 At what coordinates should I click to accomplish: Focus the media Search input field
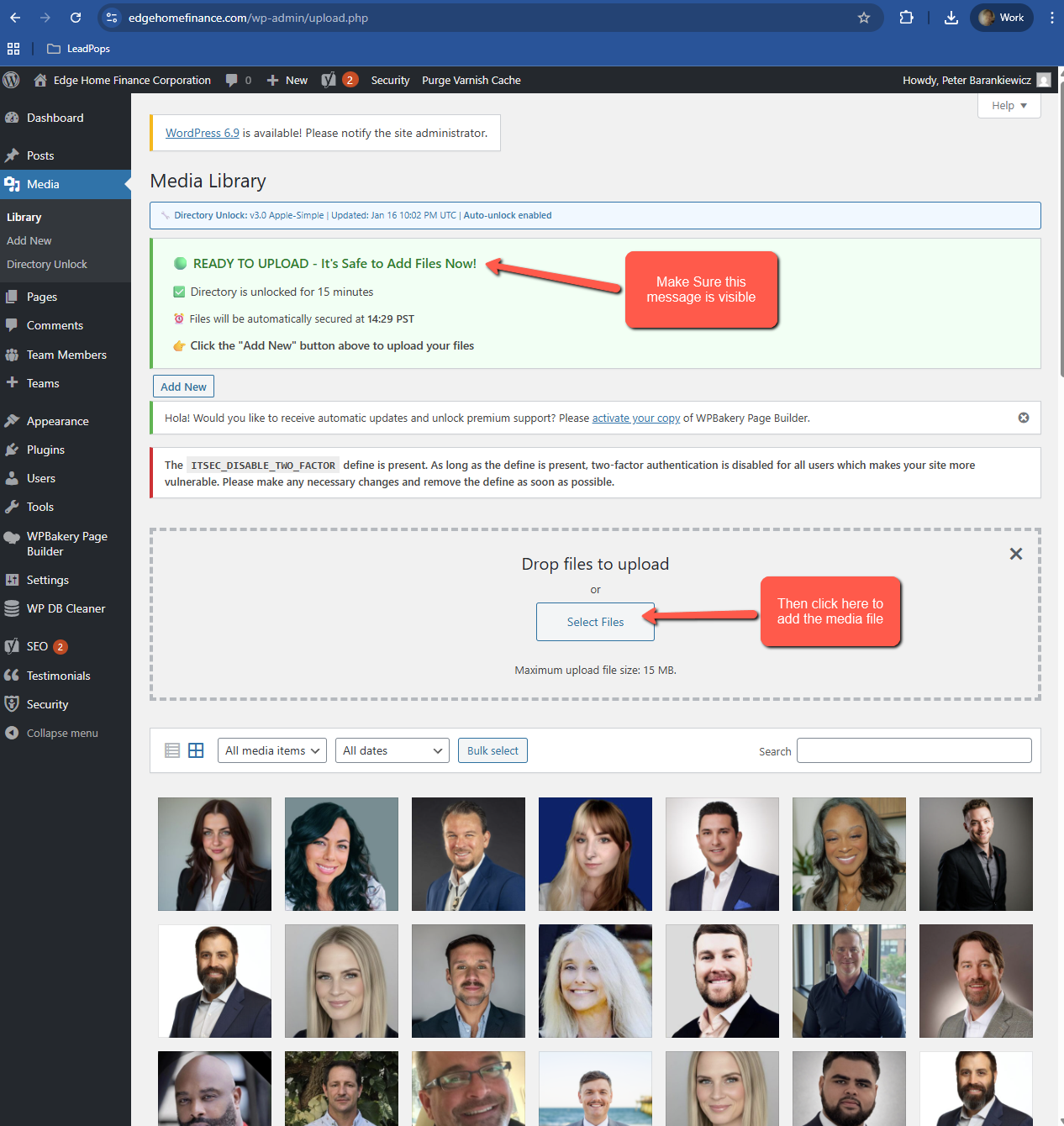(x=914, y=750)
